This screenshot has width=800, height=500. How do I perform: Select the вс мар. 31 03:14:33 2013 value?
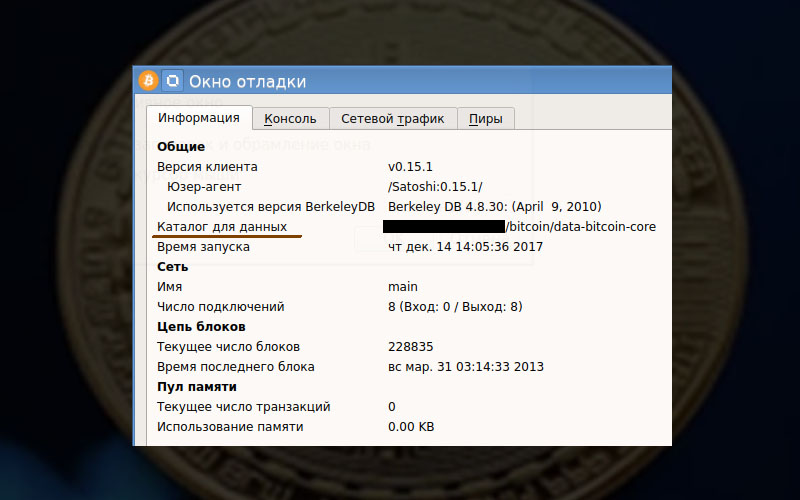click(466, 367)
